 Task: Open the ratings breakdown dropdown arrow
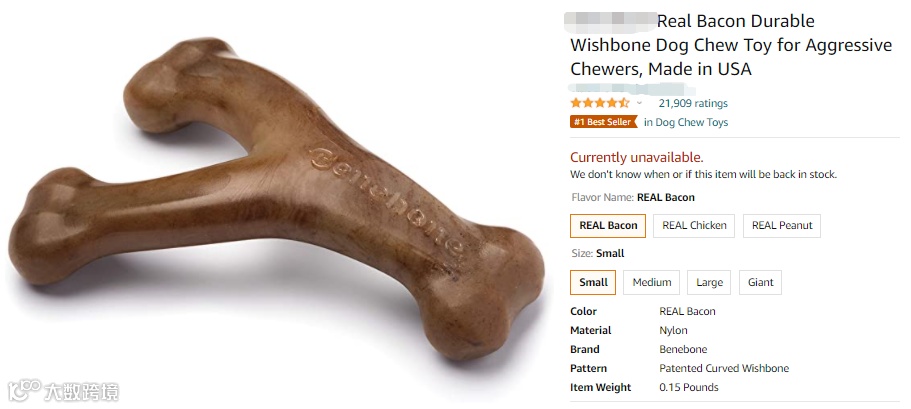[x=639, y=103]
